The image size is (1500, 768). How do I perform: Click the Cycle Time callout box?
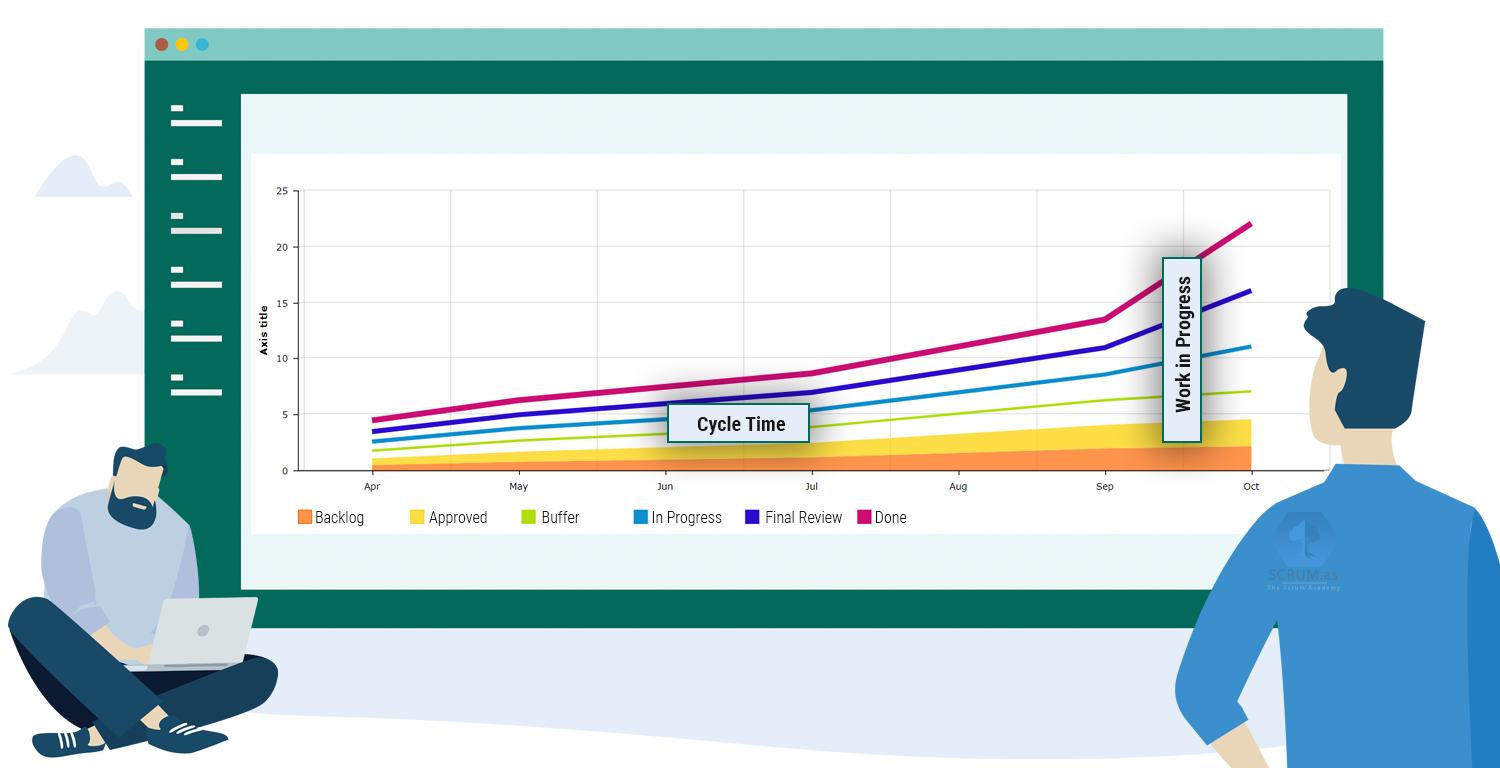pos(738,423)
